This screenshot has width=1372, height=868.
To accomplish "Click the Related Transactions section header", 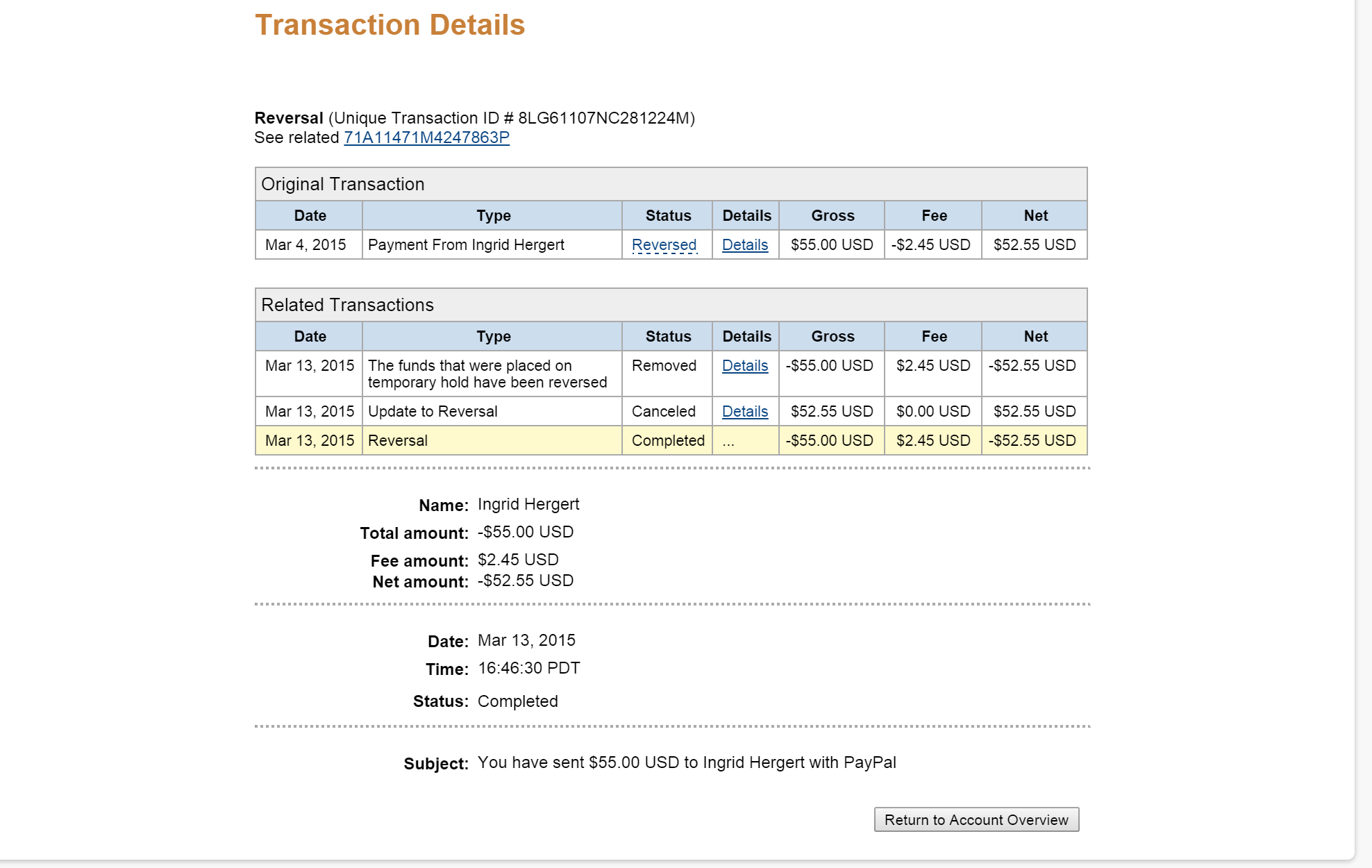I will pos(671,305).
